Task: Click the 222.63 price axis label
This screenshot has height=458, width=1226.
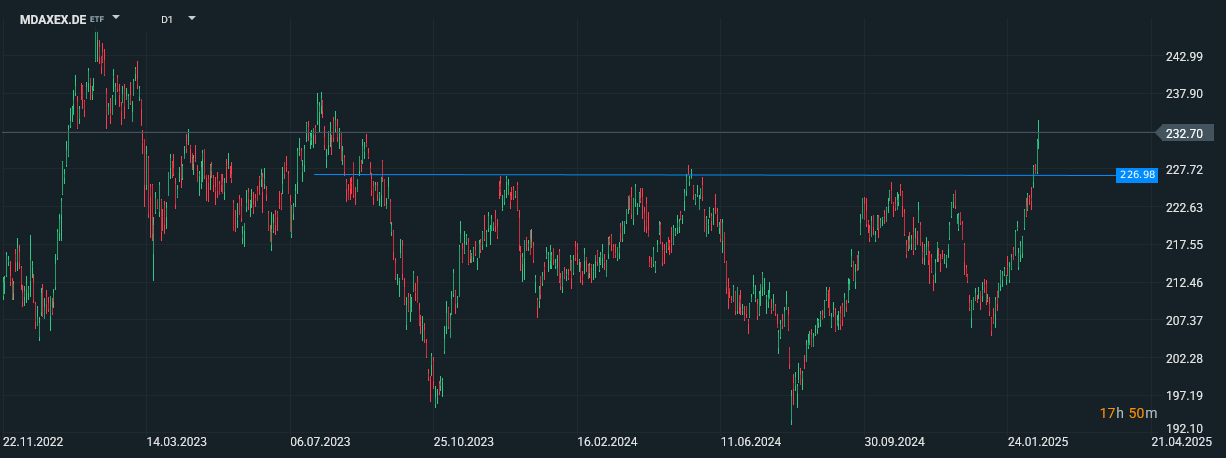Action: (x=1184, y=207)
